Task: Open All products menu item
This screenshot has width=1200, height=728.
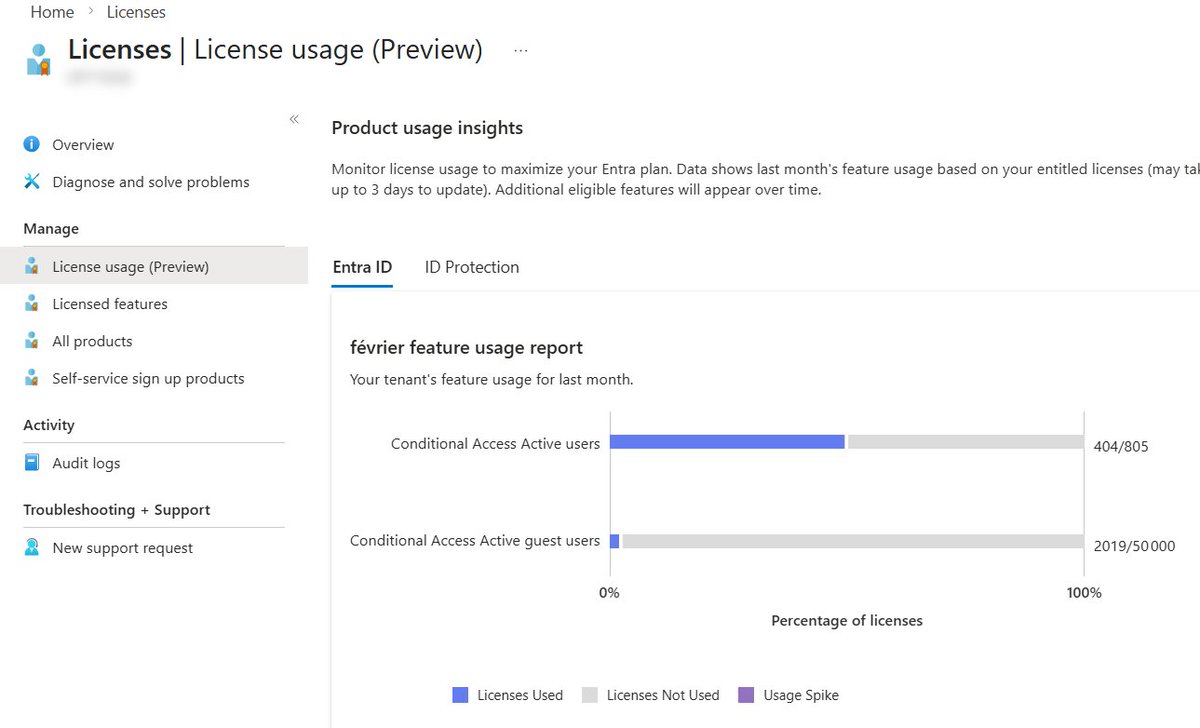Action: (92, 341)
